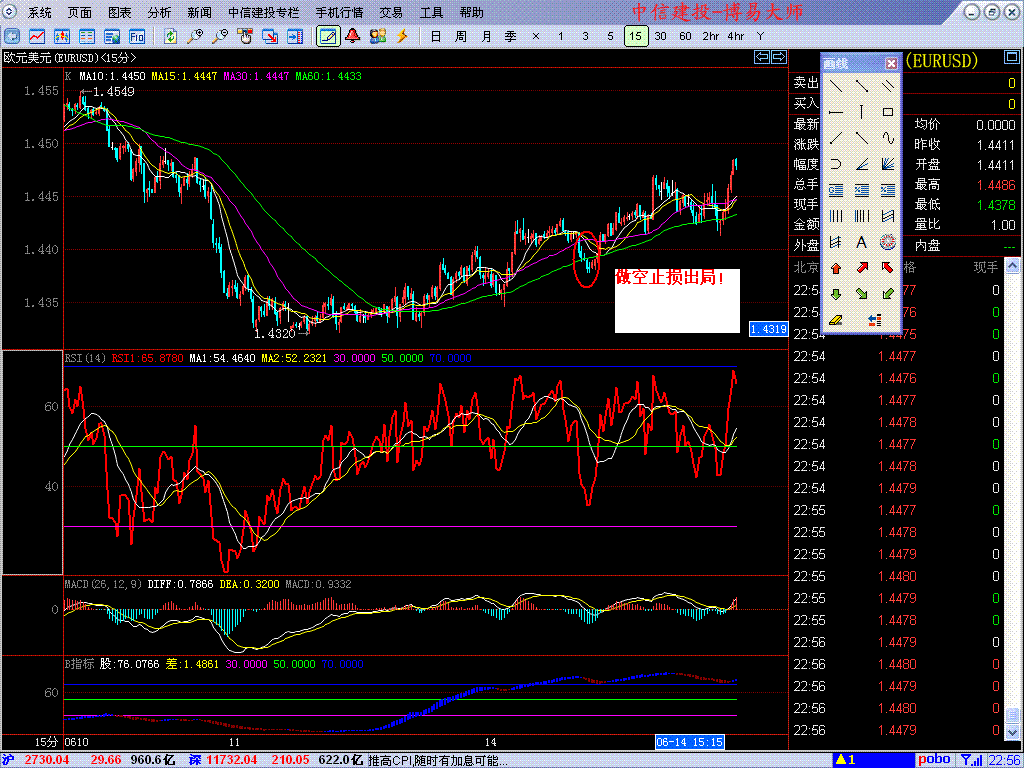Close the 画线 drawing palette
Image resolution: width=1024 pixels, height=768 pixels.
click(x=891, y=64)
